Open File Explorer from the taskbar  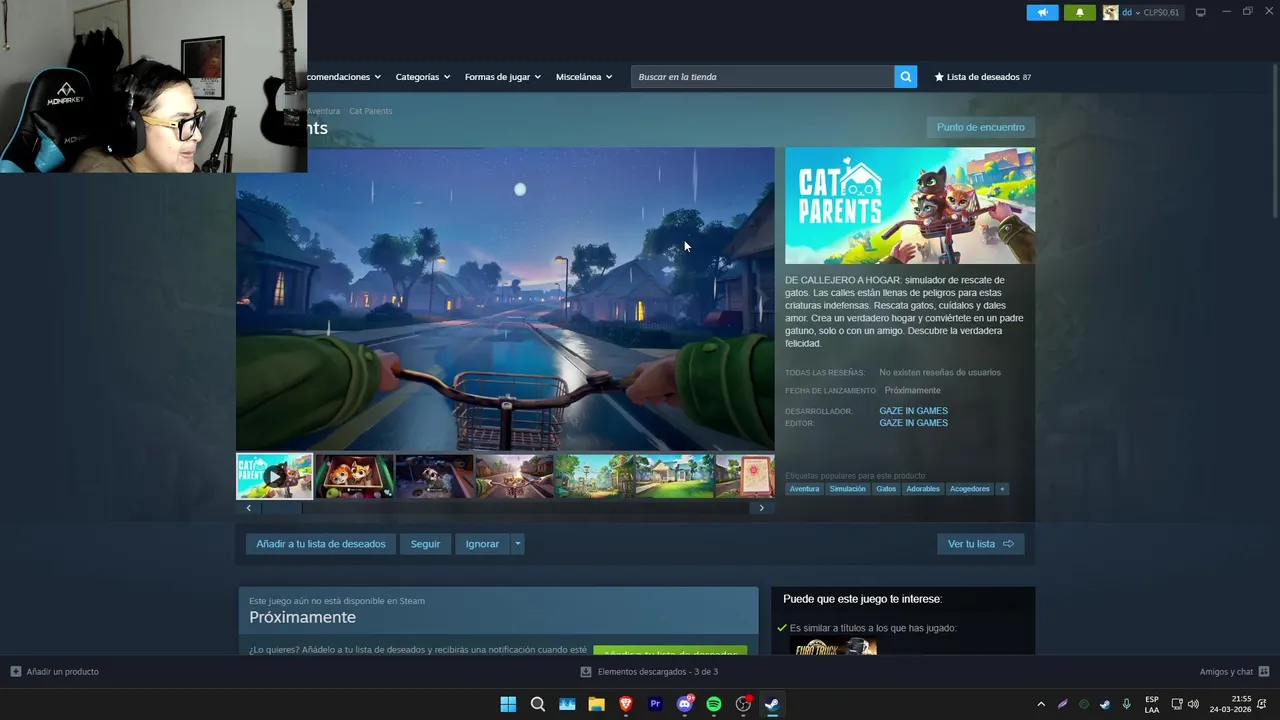point(596,704)
